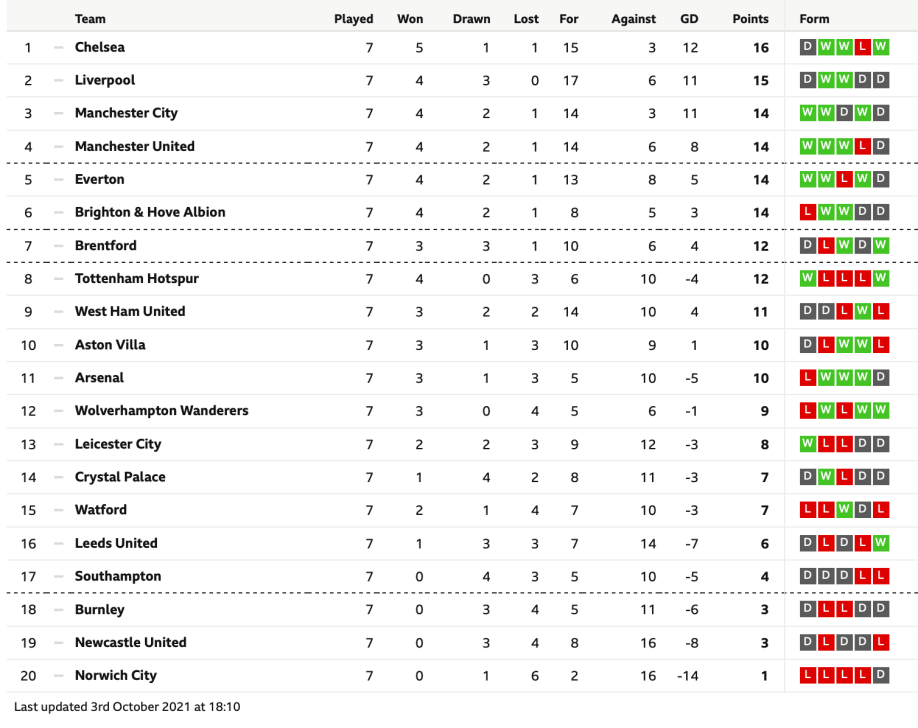918x728 pixels.
Task: Click Manchester United's red L form badge
Action: coord(862,146)
